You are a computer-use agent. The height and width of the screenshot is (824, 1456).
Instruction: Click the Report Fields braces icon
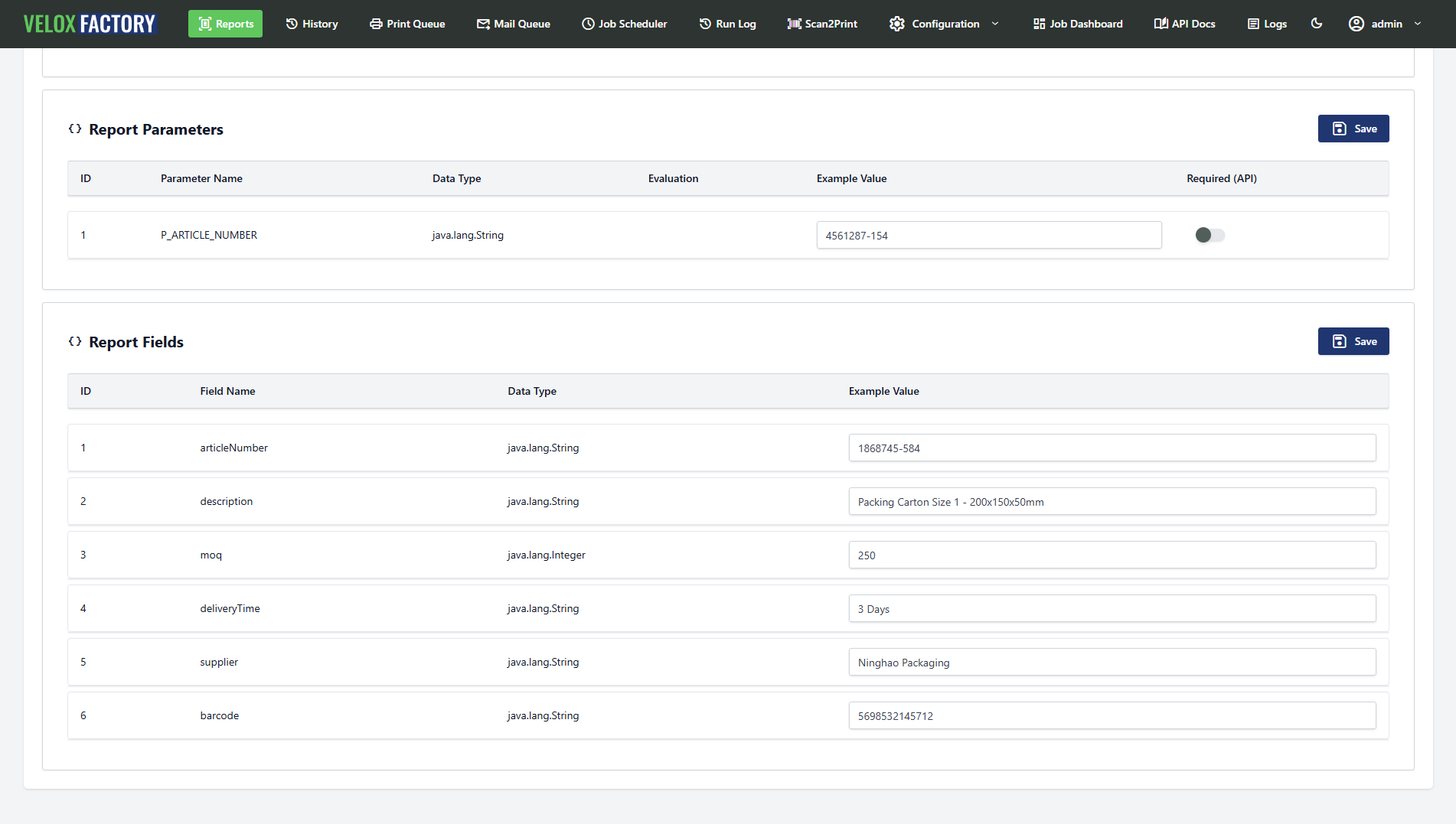[75, 341]
